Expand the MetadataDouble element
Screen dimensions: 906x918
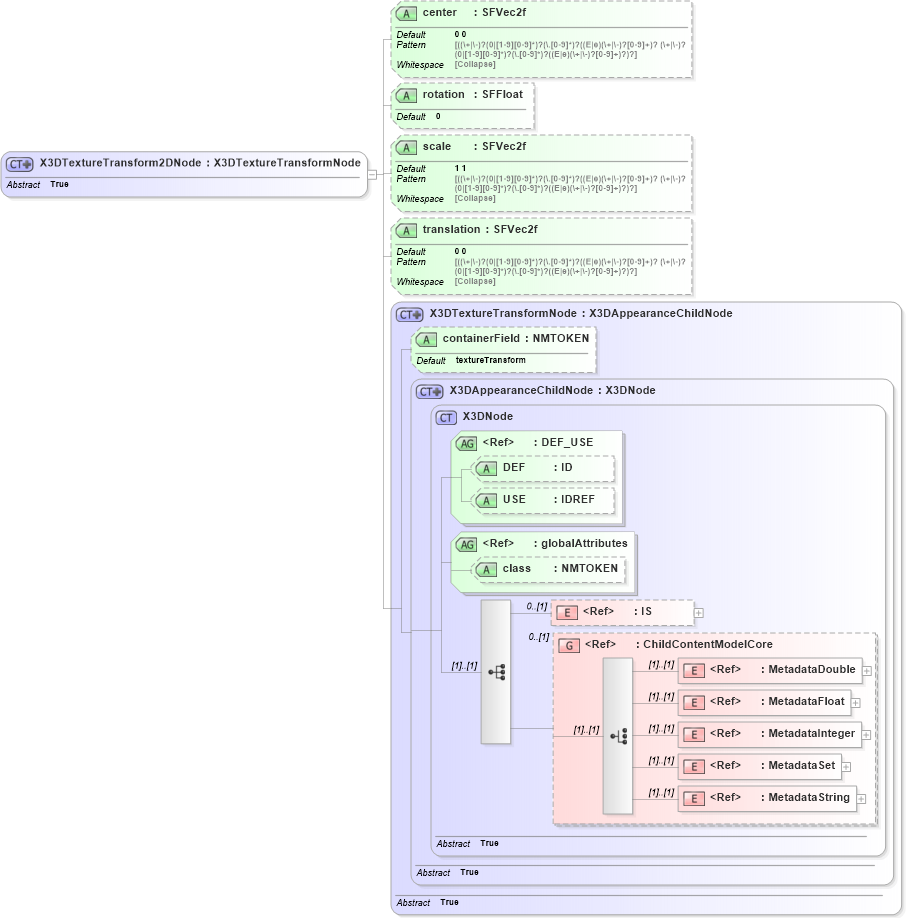(x=867, y=671)
